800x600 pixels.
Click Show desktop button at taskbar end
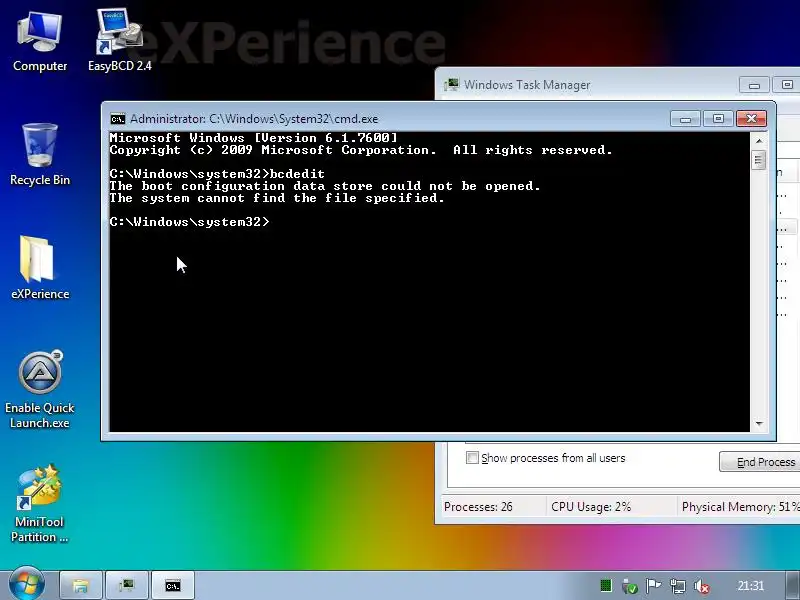pyautogui.click(x=793, y=585)
